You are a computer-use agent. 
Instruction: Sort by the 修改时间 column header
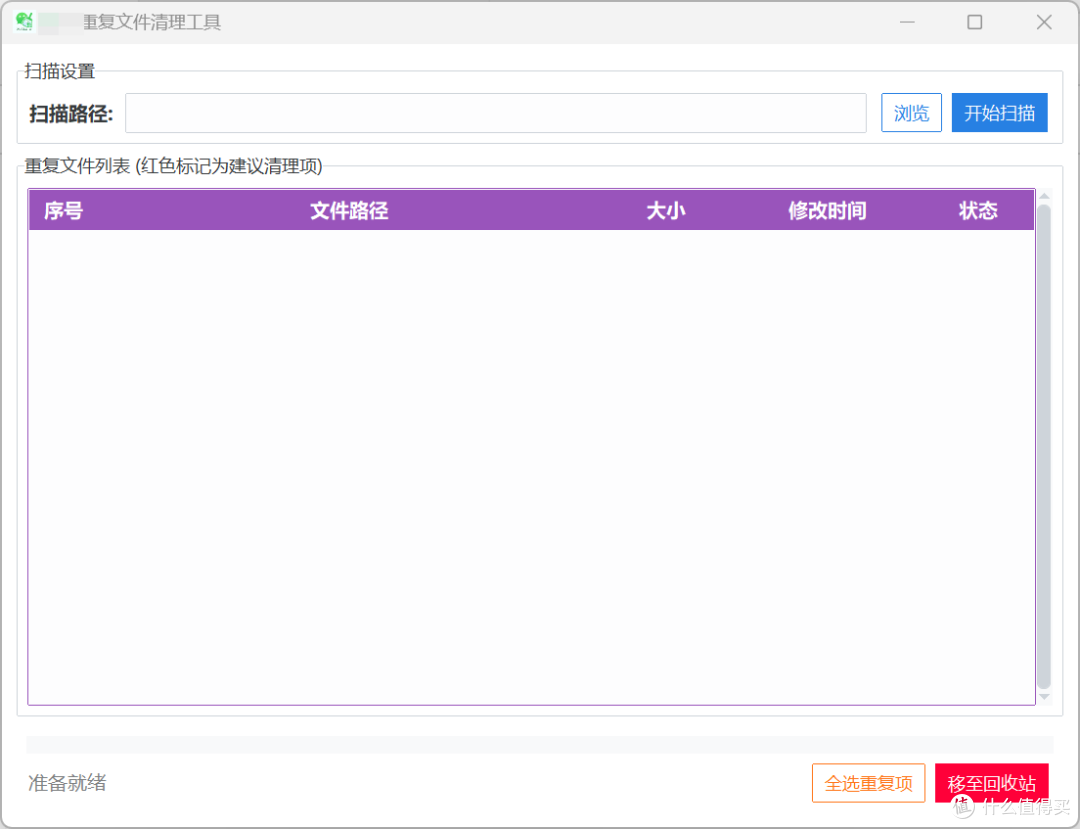pos(827,210)
